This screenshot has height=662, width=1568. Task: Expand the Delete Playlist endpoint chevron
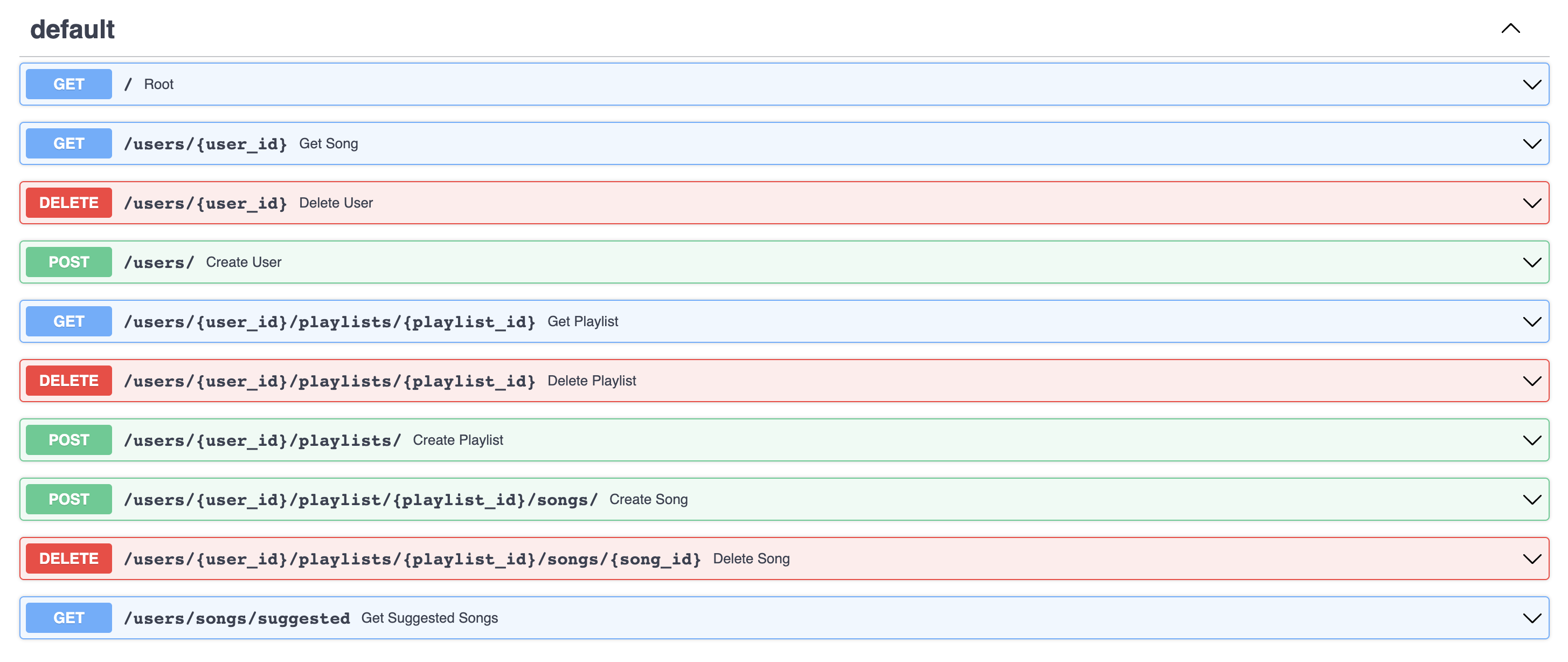point(1531,381)
